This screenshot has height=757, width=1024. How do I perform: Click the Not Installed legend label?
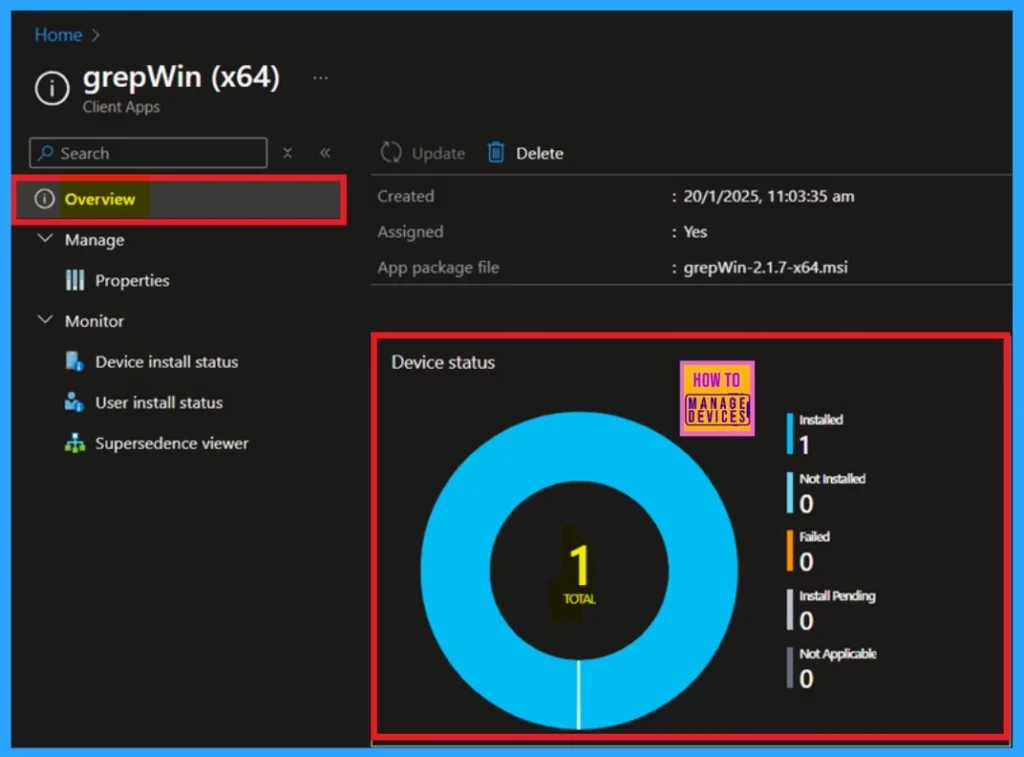pos(832,478)
